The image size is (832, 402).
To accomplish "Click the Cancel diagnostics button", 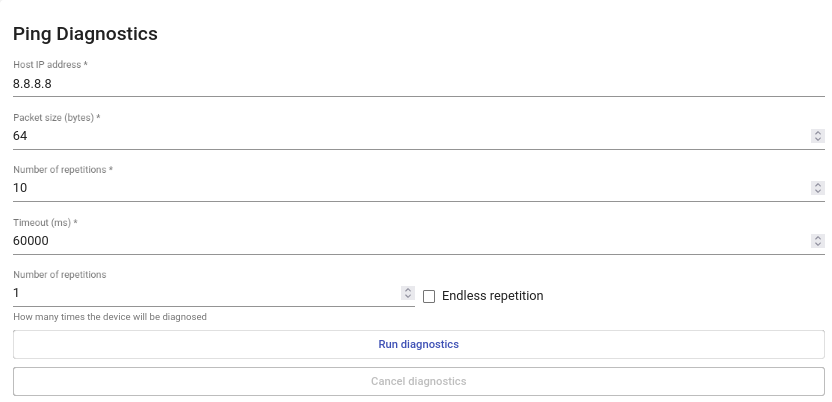I will tap(418, 381).
